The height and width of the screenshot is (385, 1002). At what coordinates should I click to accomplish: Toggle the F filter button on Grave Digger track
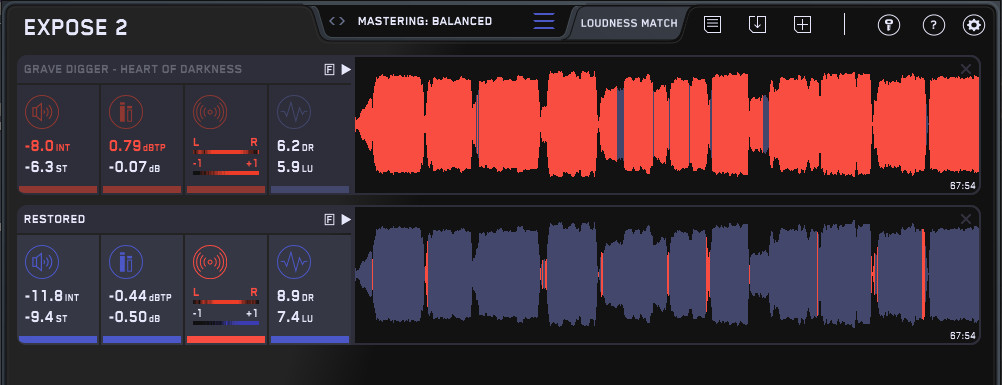click(330, 70)
